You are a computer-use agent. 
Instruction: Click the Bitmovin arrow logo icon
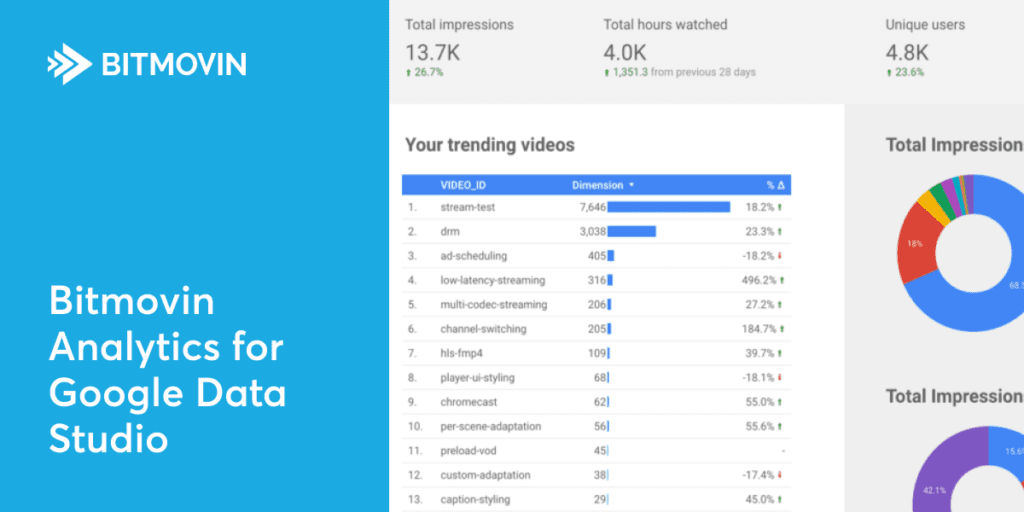coord(69,64)
